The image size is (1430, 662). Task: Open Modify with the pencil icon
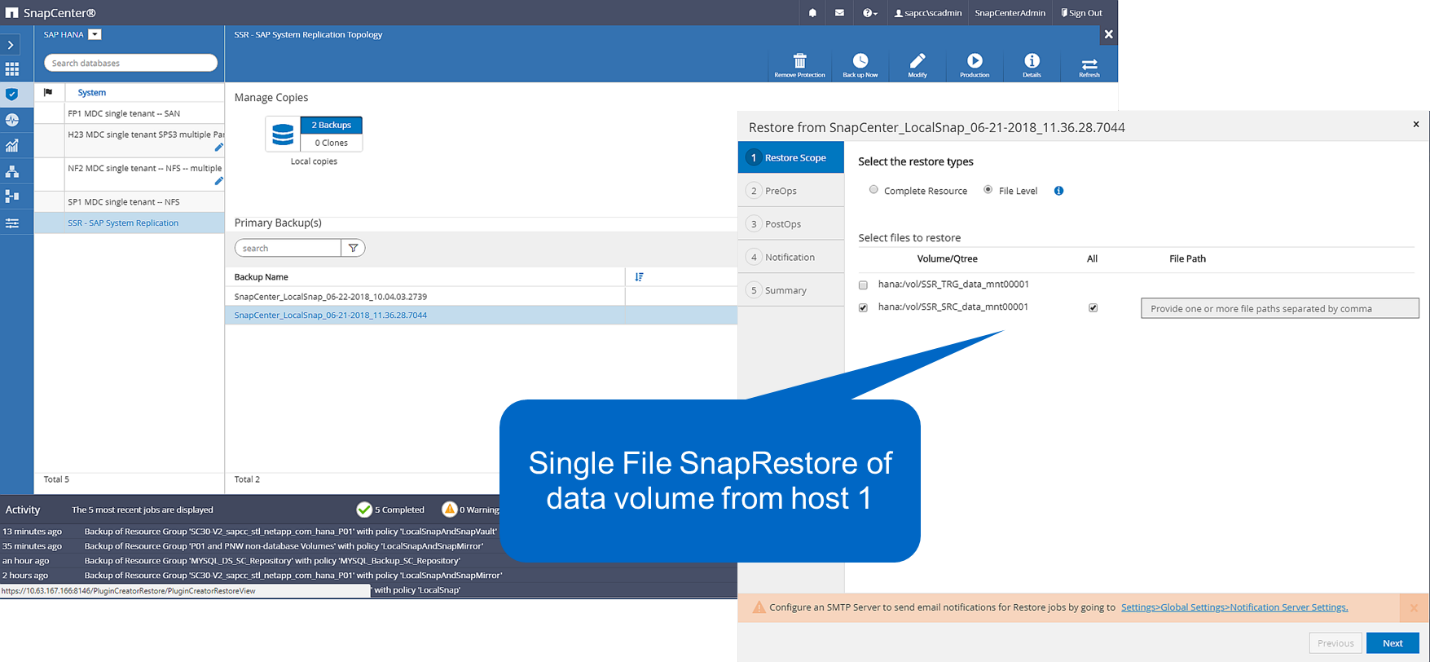(x=917, y=62)
